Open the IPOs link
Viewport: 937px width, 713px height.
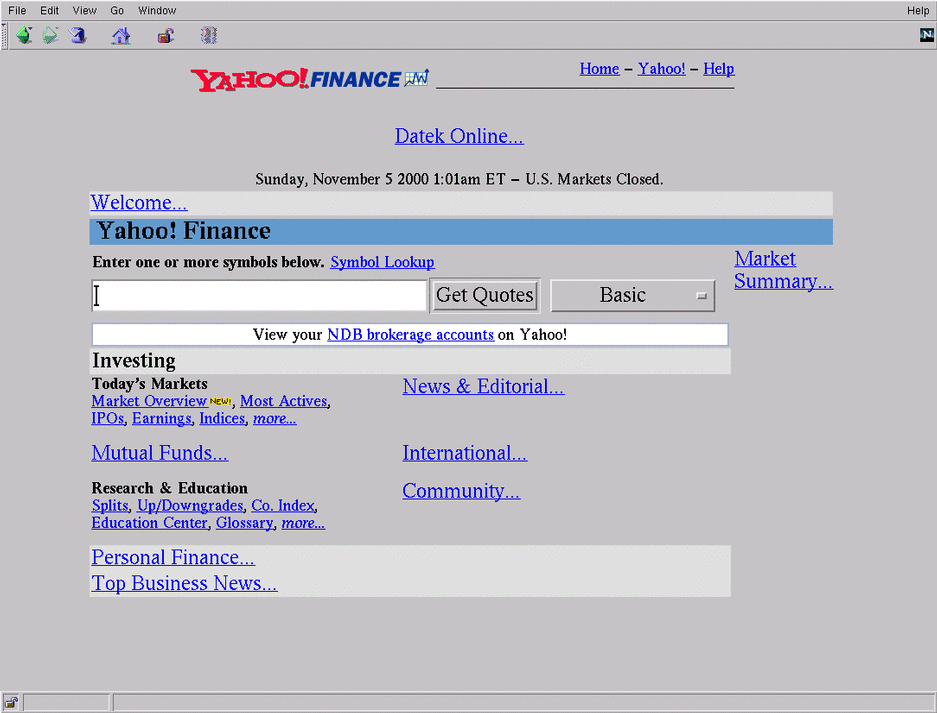click(108, 418)
